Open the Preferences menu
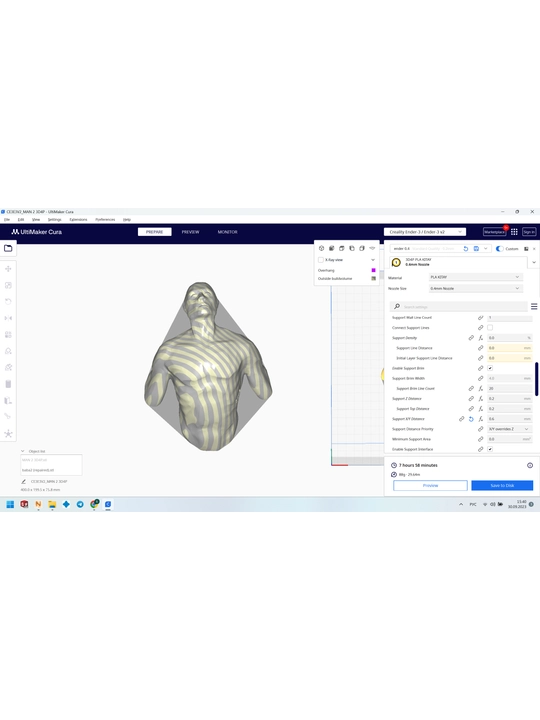540x720 pixels. (105, 219)
